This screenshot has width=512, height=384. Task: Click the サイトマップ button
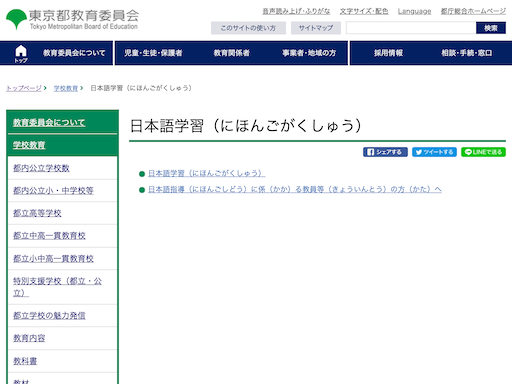316,28
